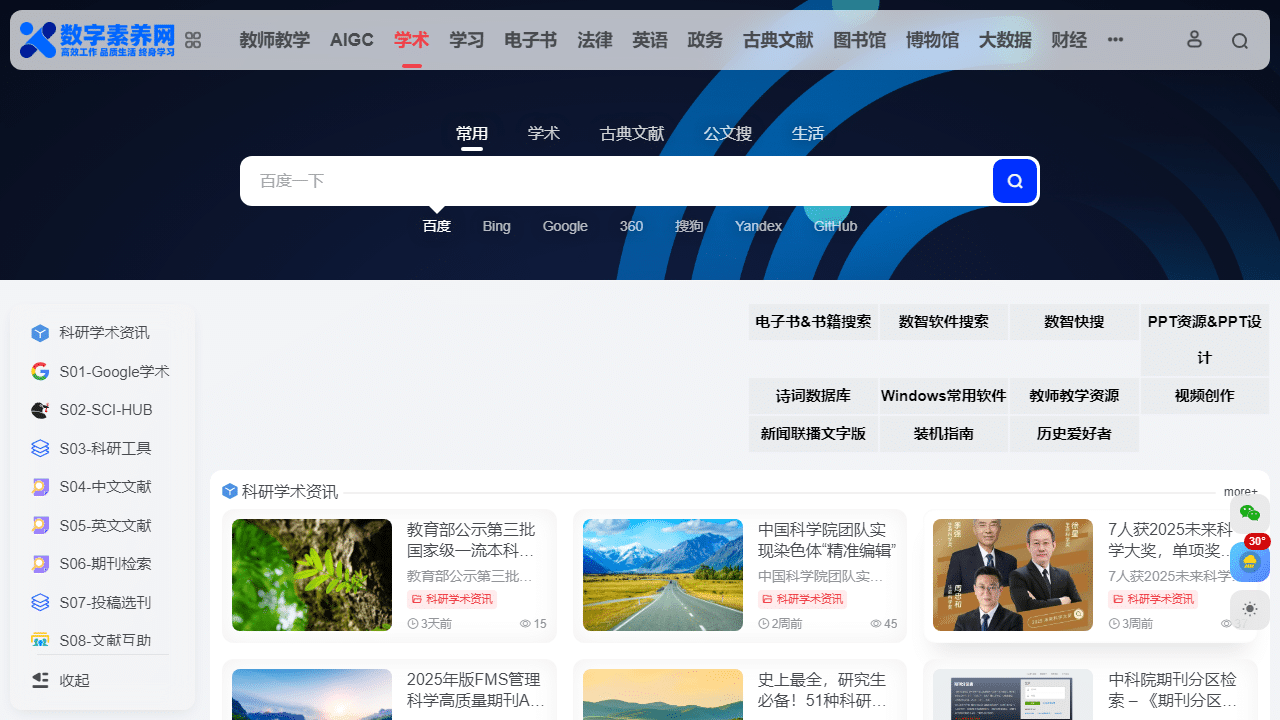Image resolution: width=1280 pixels, height=720 pixels.
Task: Click the layers icon beside S03-科研工具
Action: click(40, 449)
